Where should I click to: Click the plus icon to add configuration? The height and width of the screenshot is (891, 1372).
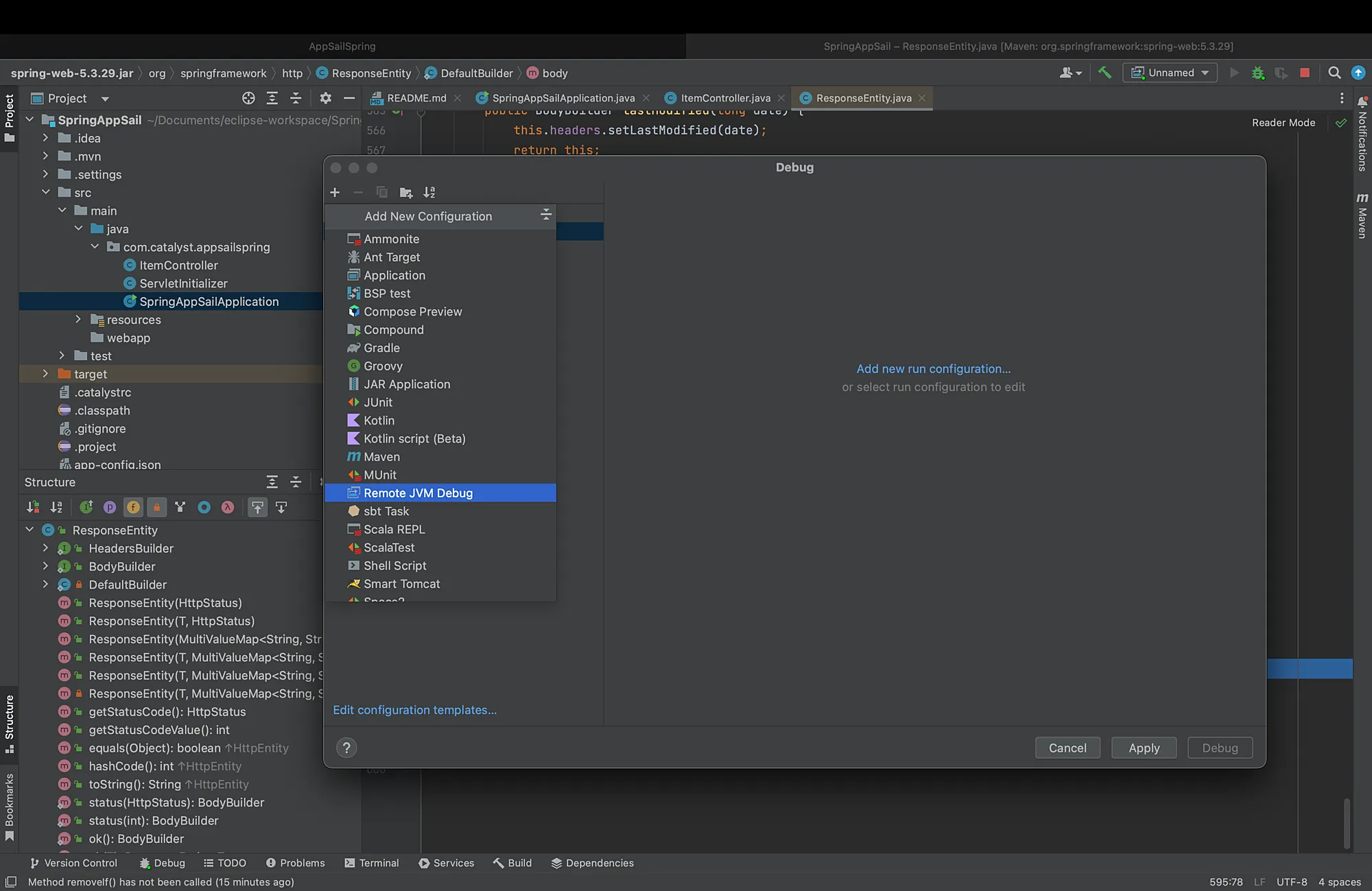335,192
